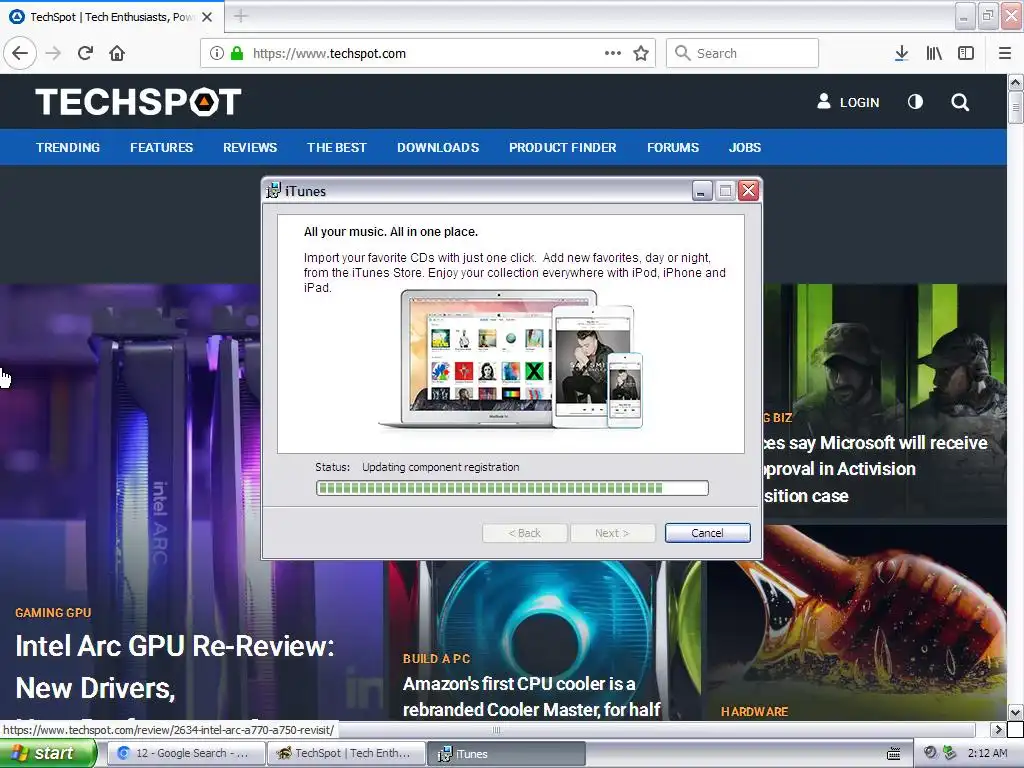The height and width of the screenshot is (768, 1024).
Task: Click the TechSpot logo
Action: coord(138,102)
